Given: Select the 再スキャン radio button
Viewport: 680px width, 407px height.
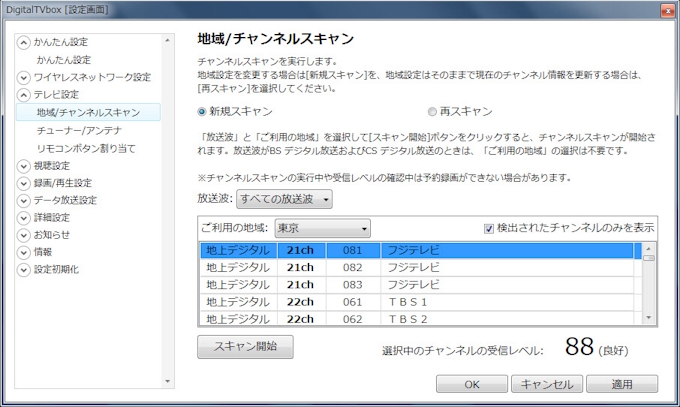Looking at the screenshot, I should 432,111.
